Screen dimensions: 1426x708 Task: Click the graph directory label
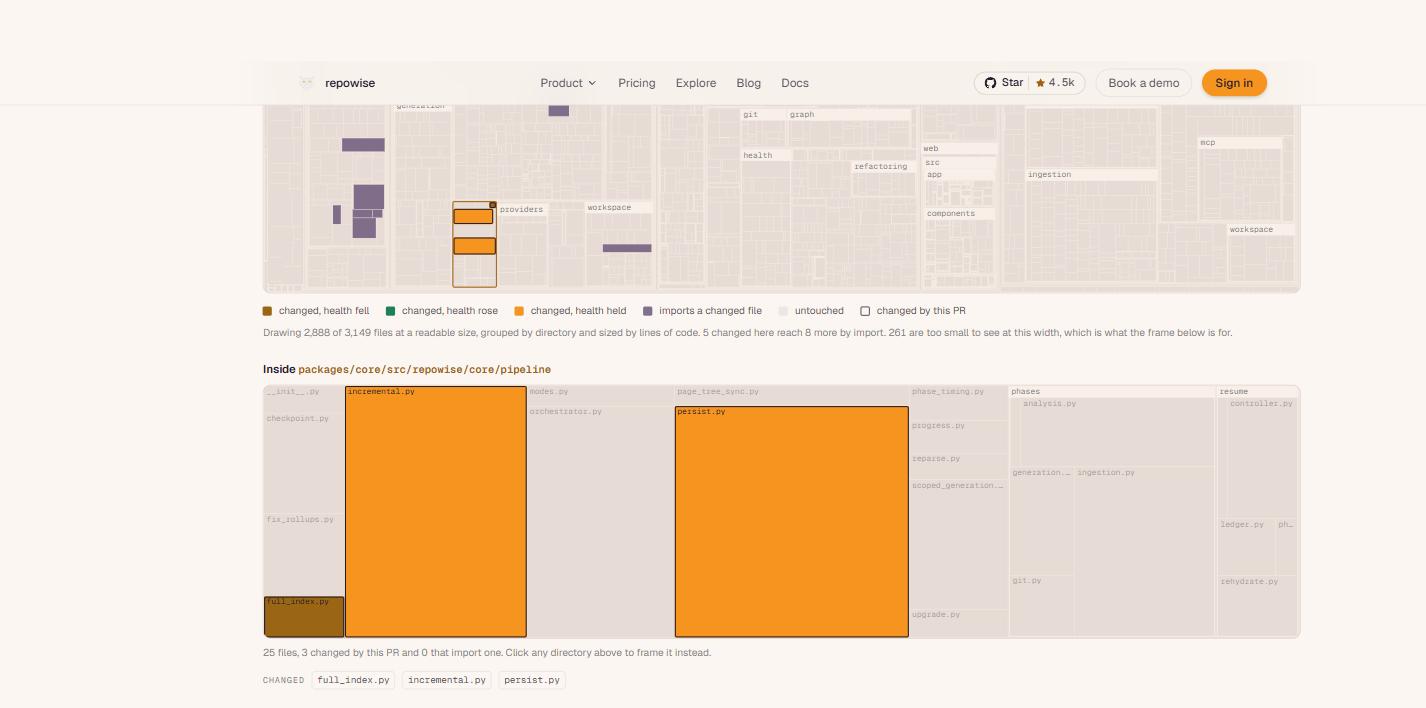click(x=802, y=115)
